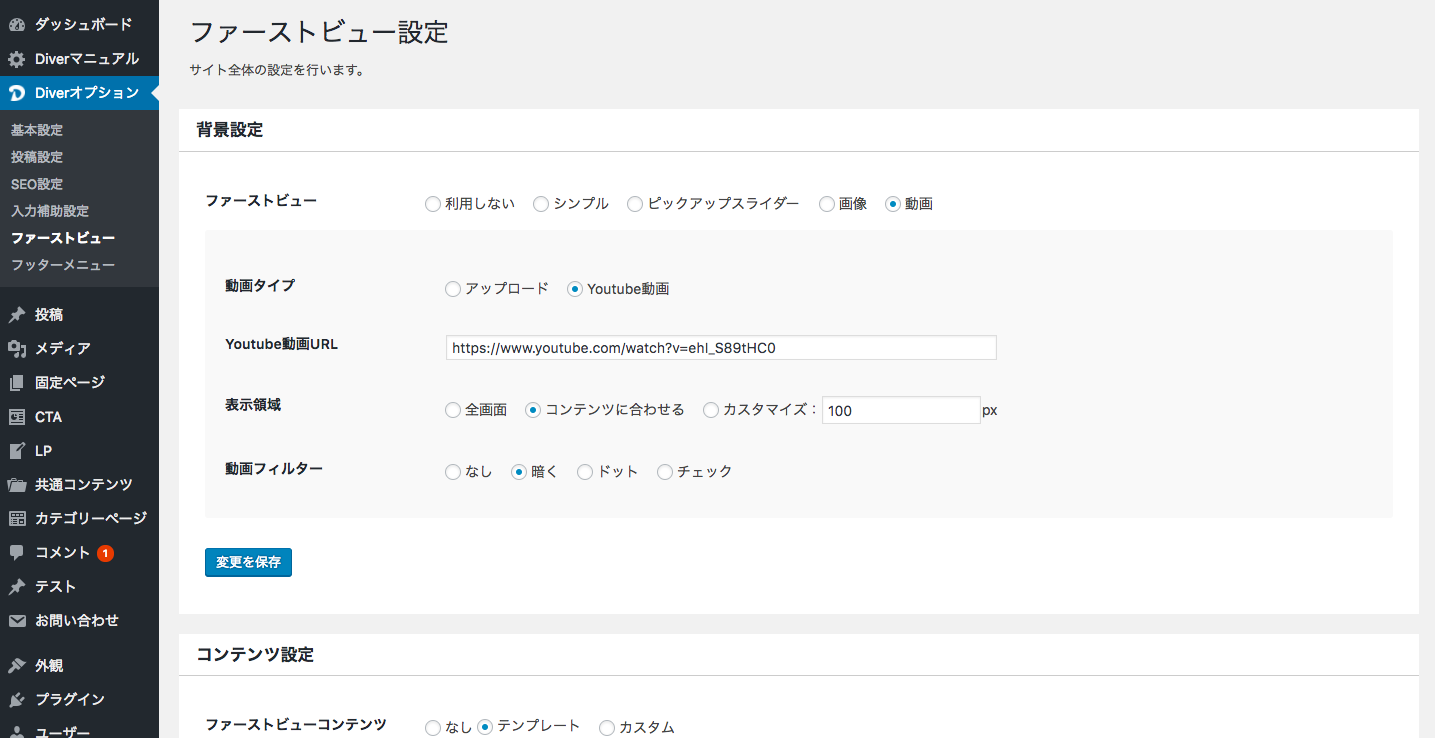This screenshot has width=1435, height=738.
Task: Click the 変更を保存 button
Action: click(x=248, y=562)
